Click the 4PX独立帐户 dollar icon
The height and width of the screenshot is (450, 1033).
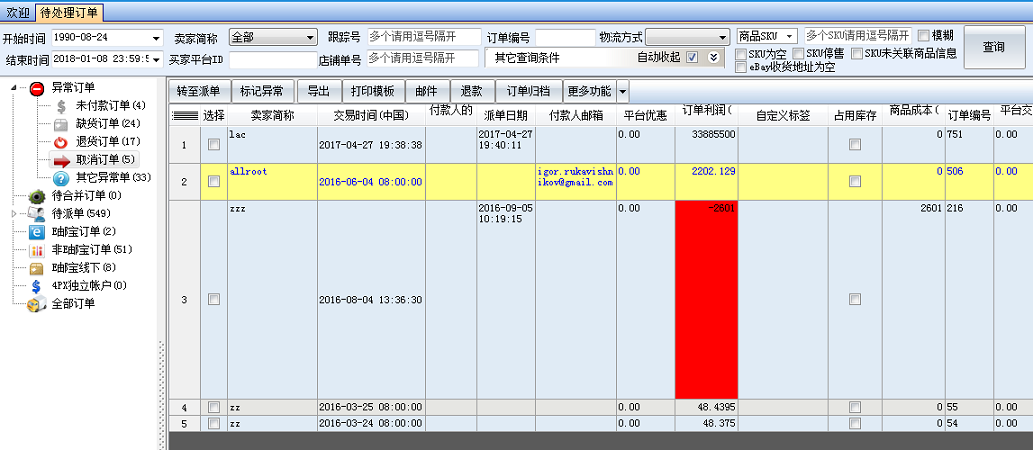37,286
